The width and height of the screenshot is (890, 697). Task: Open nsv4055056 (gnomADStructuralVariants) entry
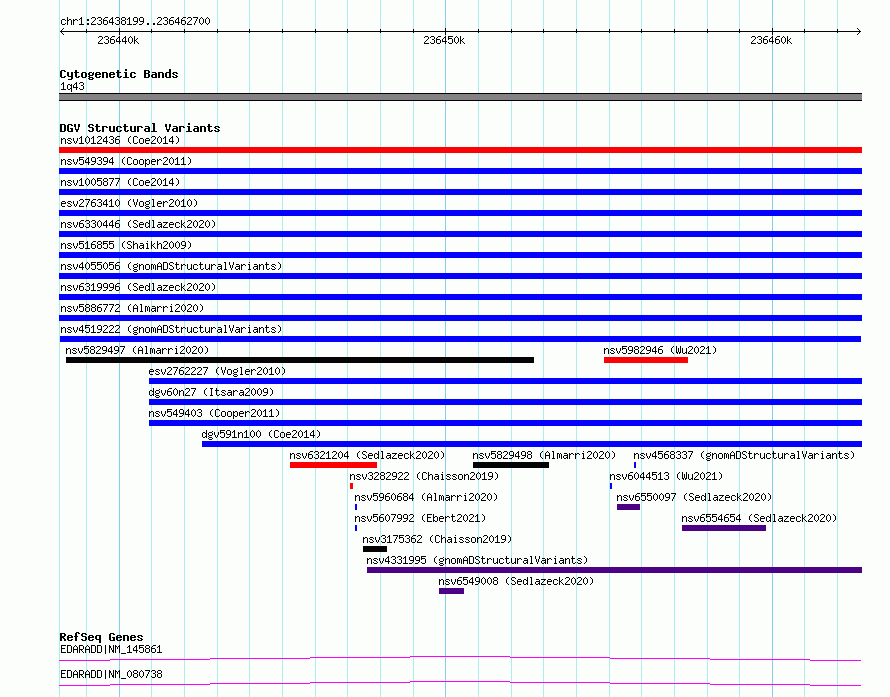(x=171, y=266)
